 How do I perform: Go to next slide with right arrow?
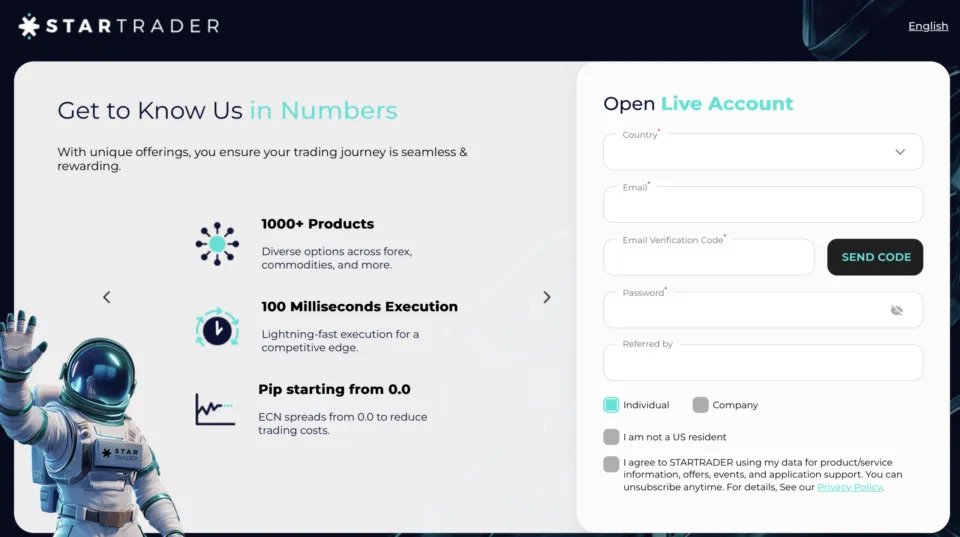coord(547,297)
